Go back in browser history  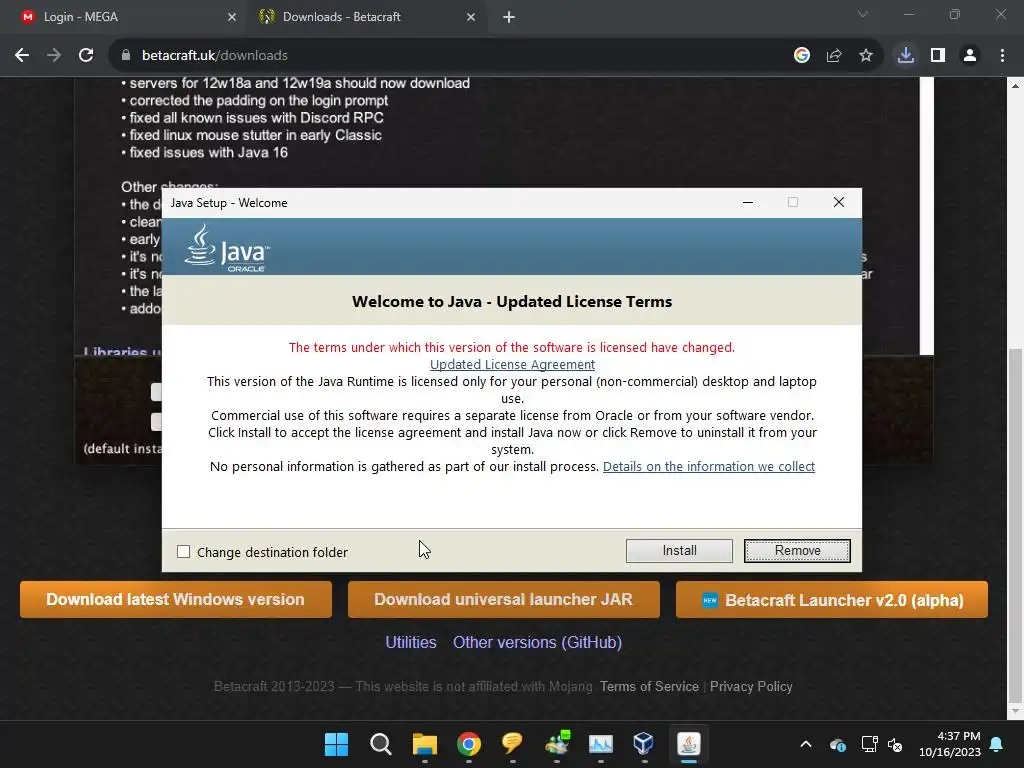pyautogui.click(x=22, y=56)
